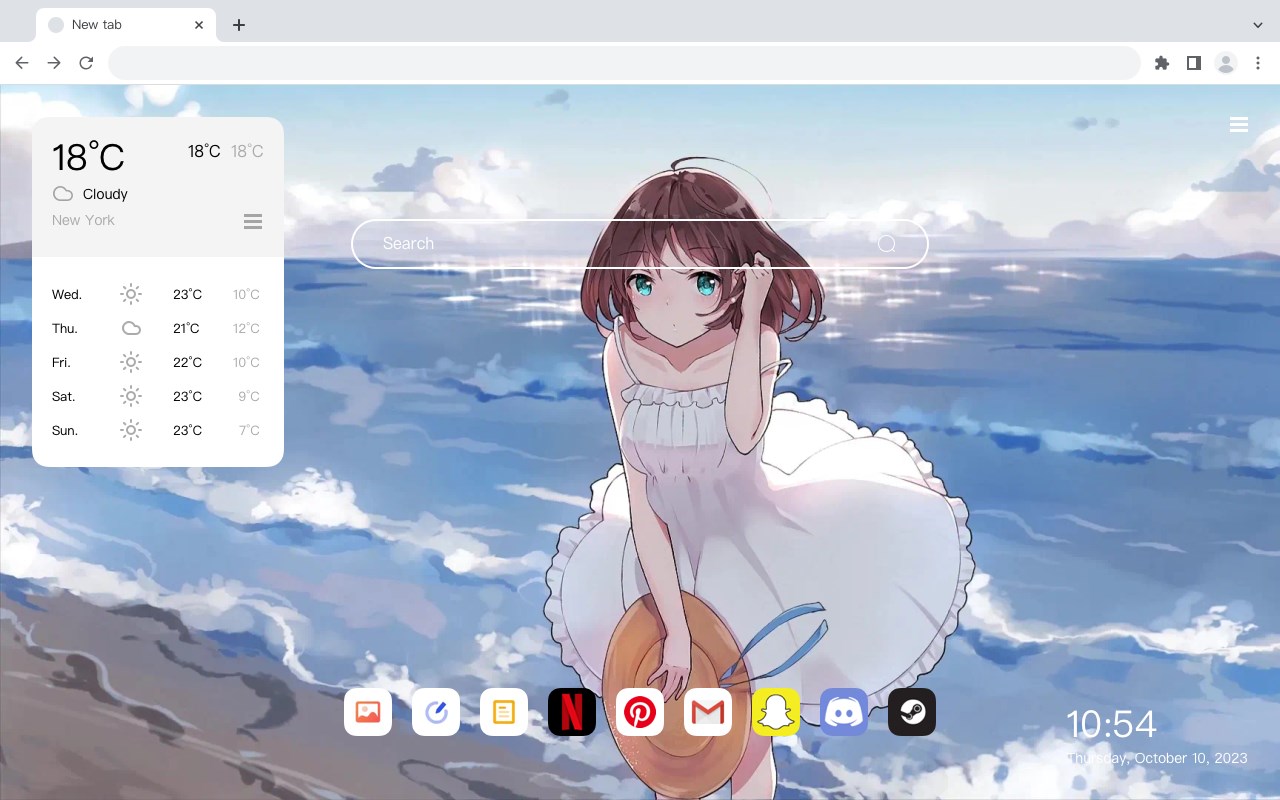Click Friday's sunny forecast icon
The width and height of the screenshot is (1280, 800).
click(x=131, y=362)
